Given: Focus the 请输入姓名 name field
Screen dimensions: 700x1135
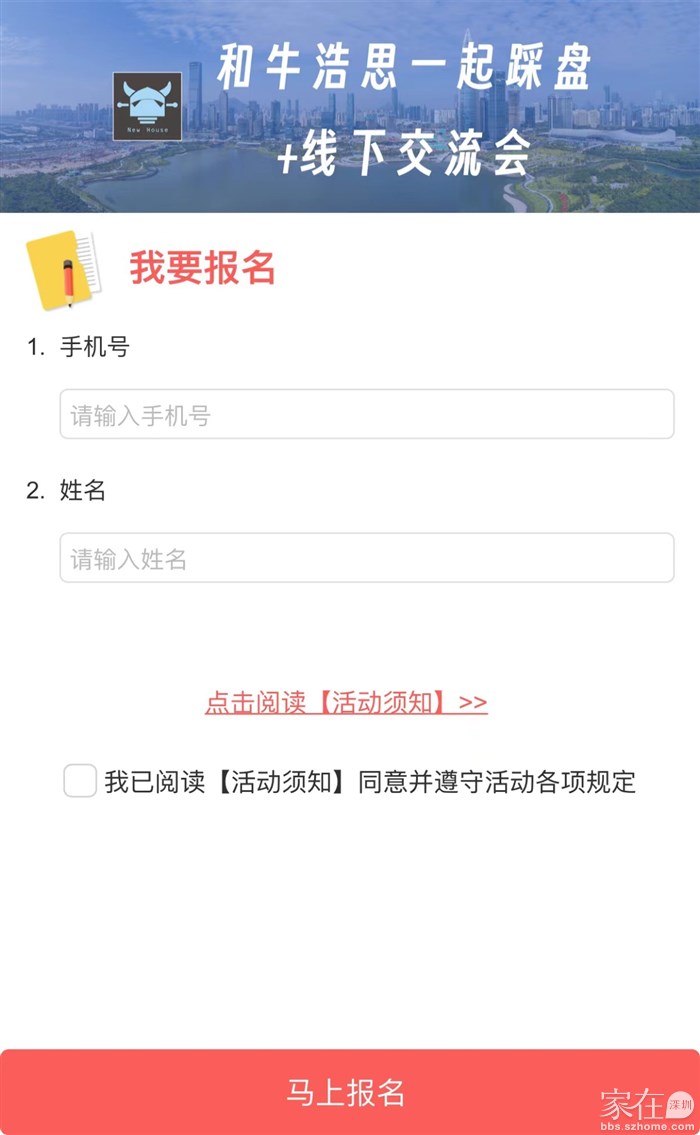Looking at the screenshot, I should click(x=367, y=558).
